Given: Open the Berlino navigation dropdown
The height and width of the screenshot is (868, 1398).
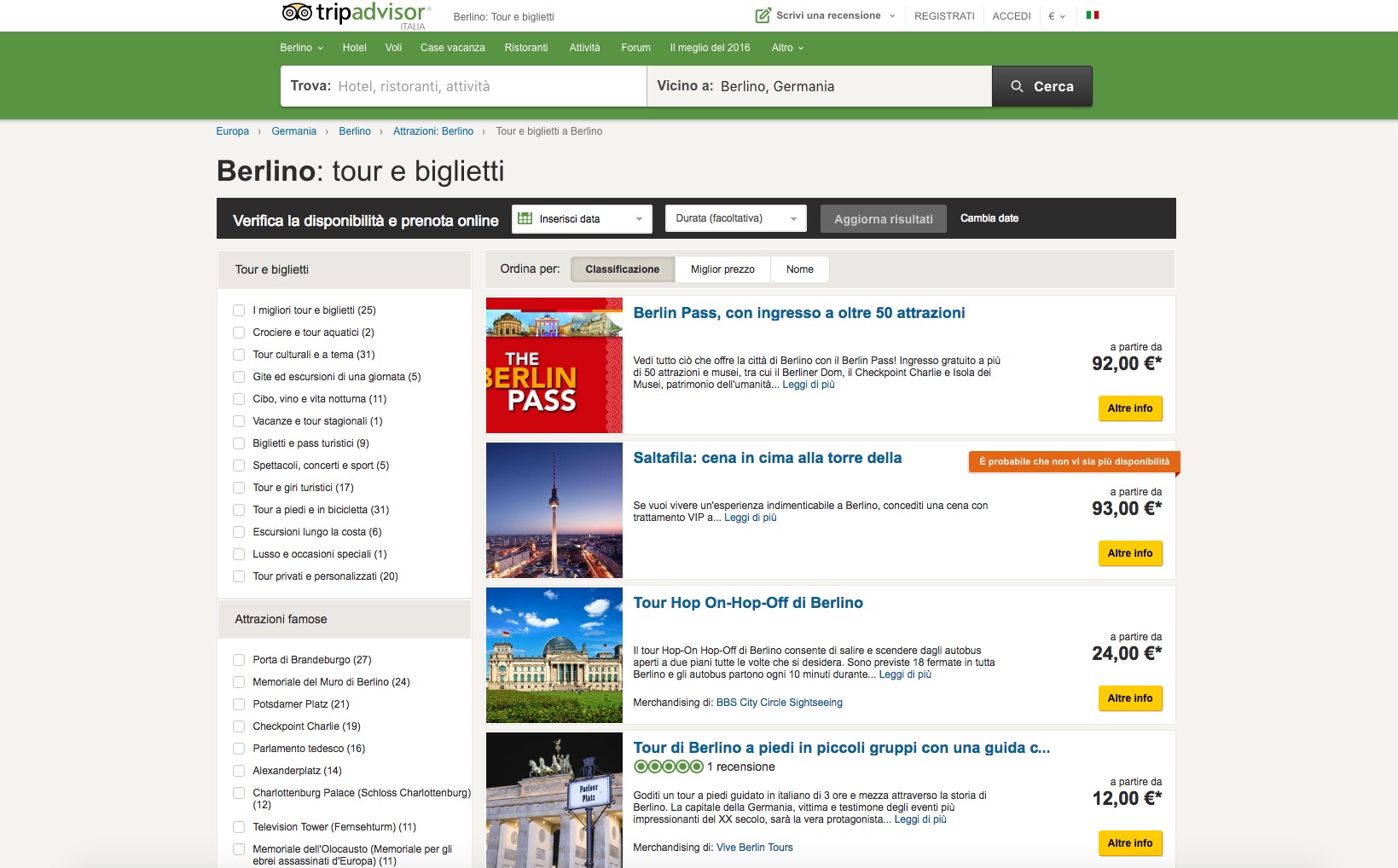Looking at the screenshot, I should (301, 48).
